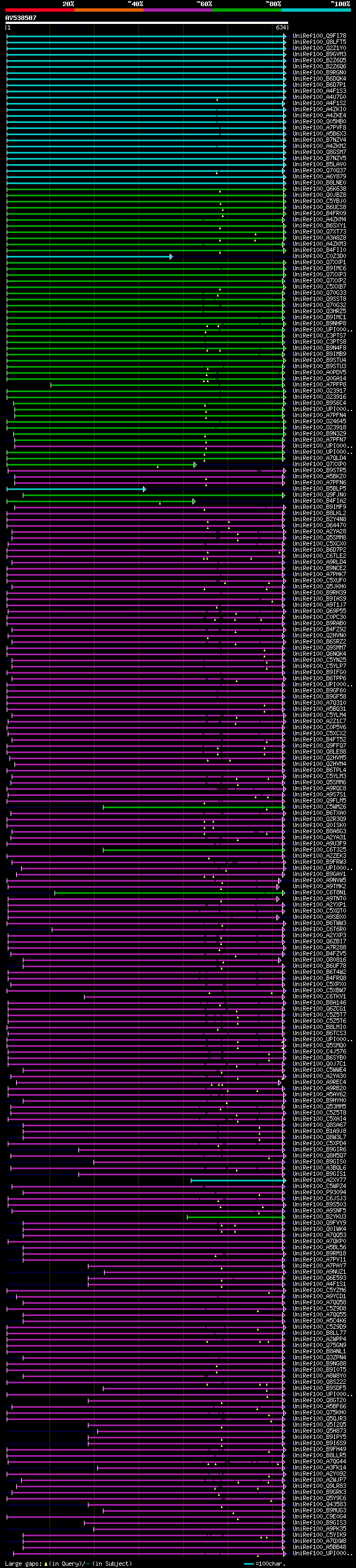Image resolution: width=356 pixels, height=1568 pixels.
Task: Select the UniRef100_B6D7P1 label
Action: tap(319, 85)
